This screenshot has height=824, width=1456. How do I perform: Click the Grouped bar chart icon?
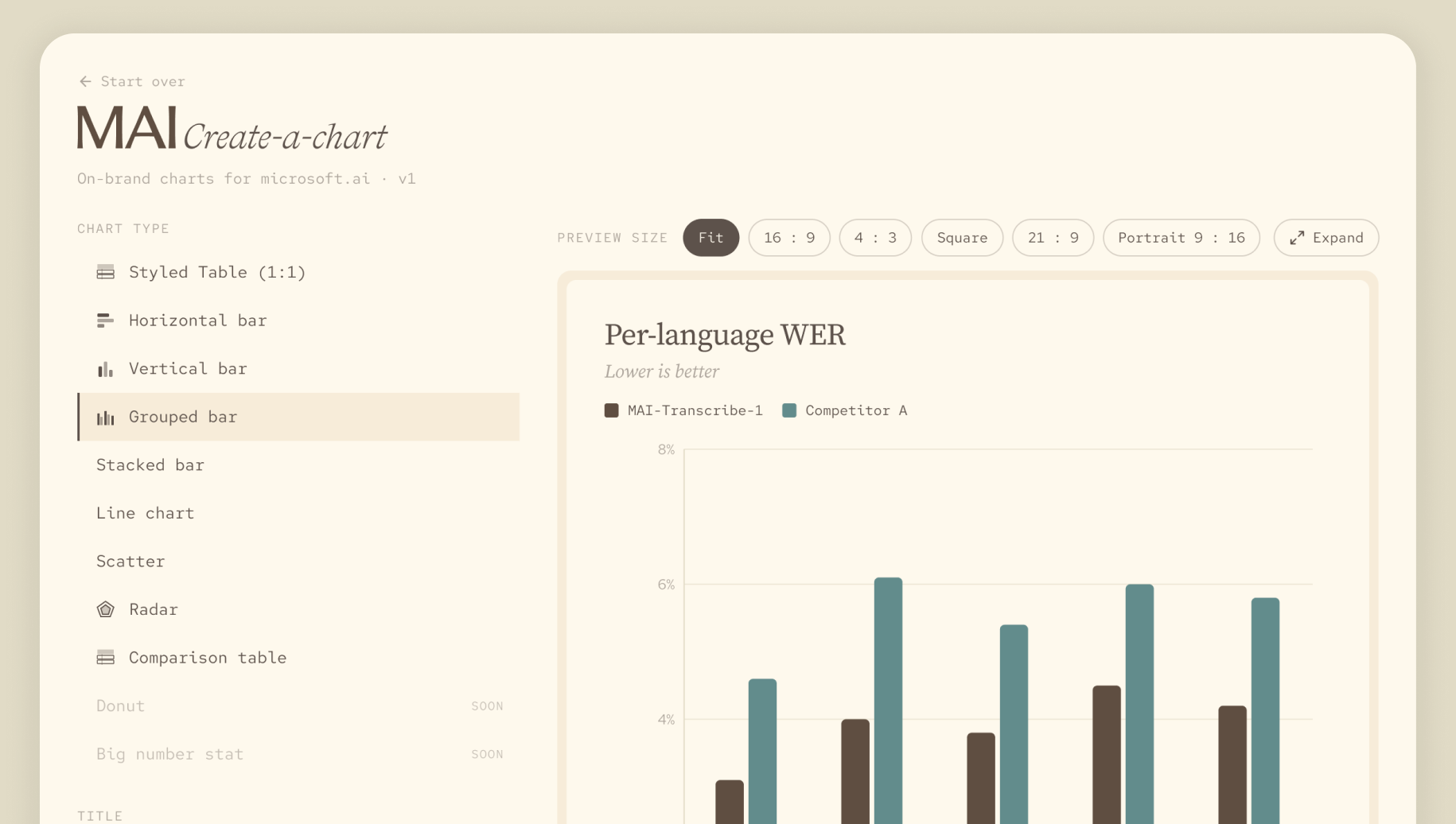click(105, 418)
